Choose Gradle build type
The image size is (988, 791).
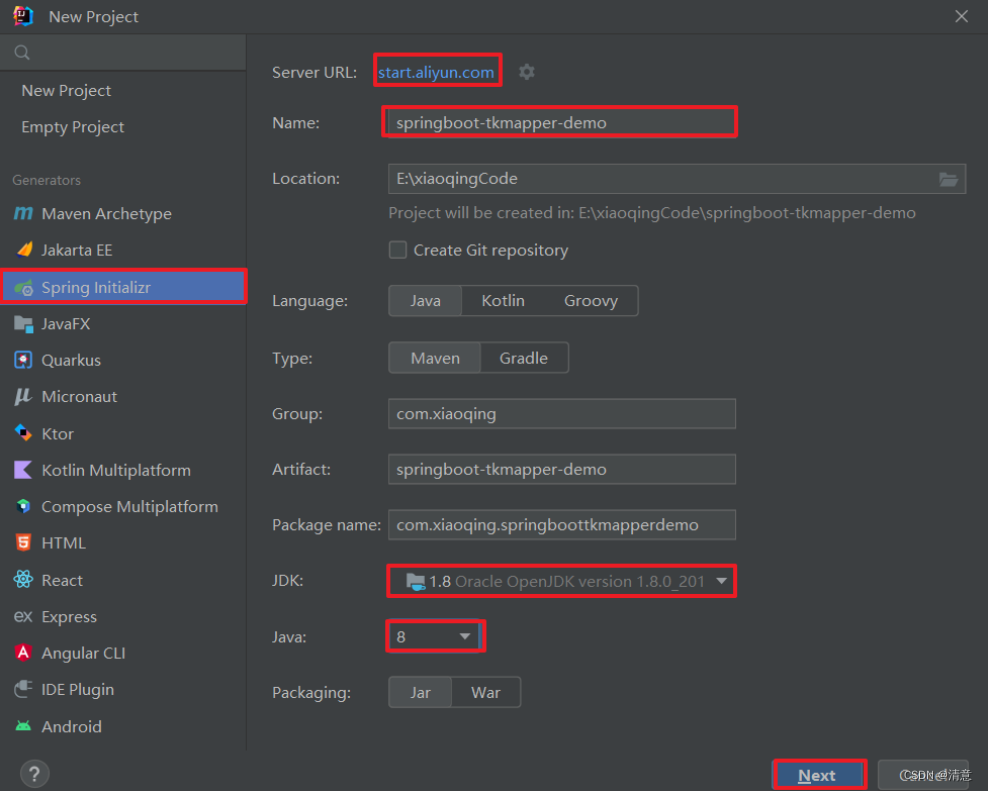tap(524, 358)
